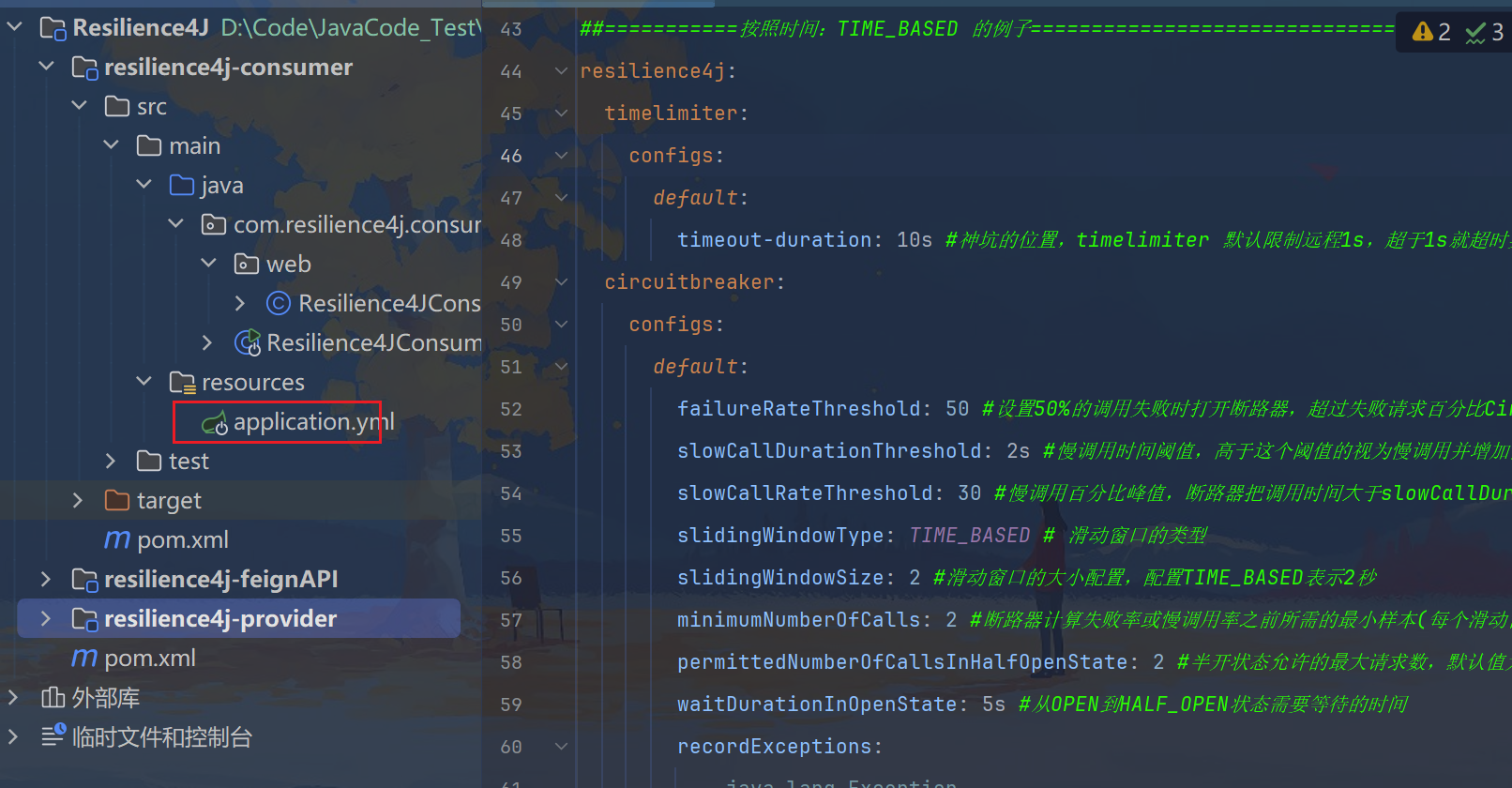Collapse the src folder chevron
The image size is (1512, 788).
[x=80, y=106]
